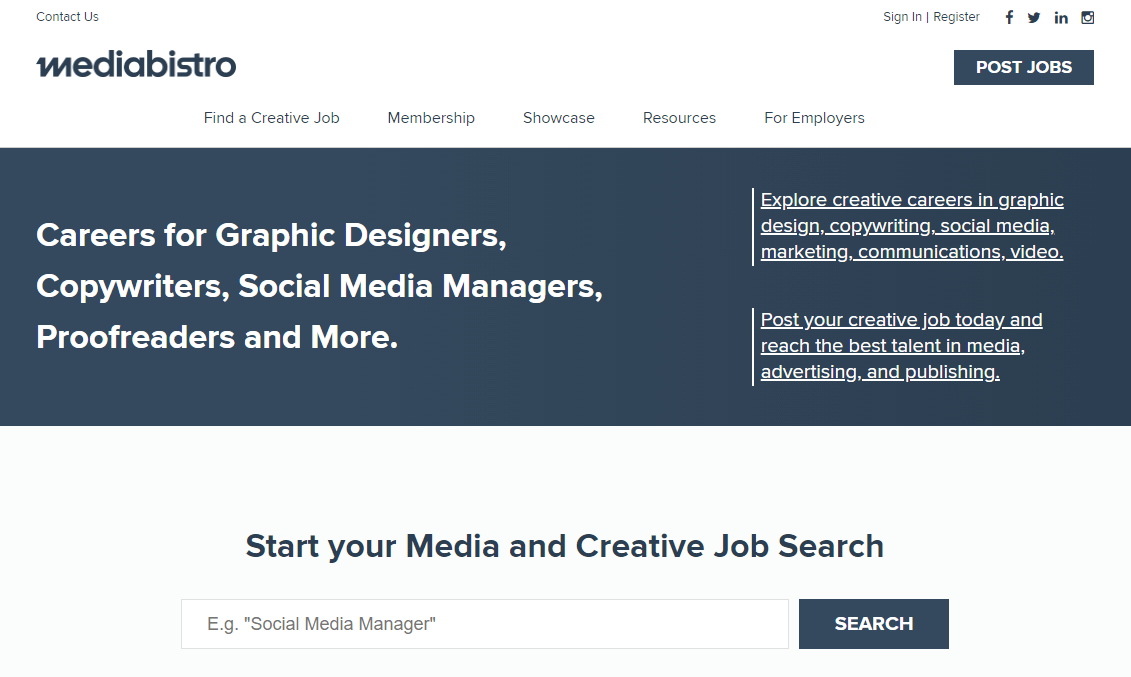Click the Post Jobs button

pyautogui.click(x=1023, y=68)
